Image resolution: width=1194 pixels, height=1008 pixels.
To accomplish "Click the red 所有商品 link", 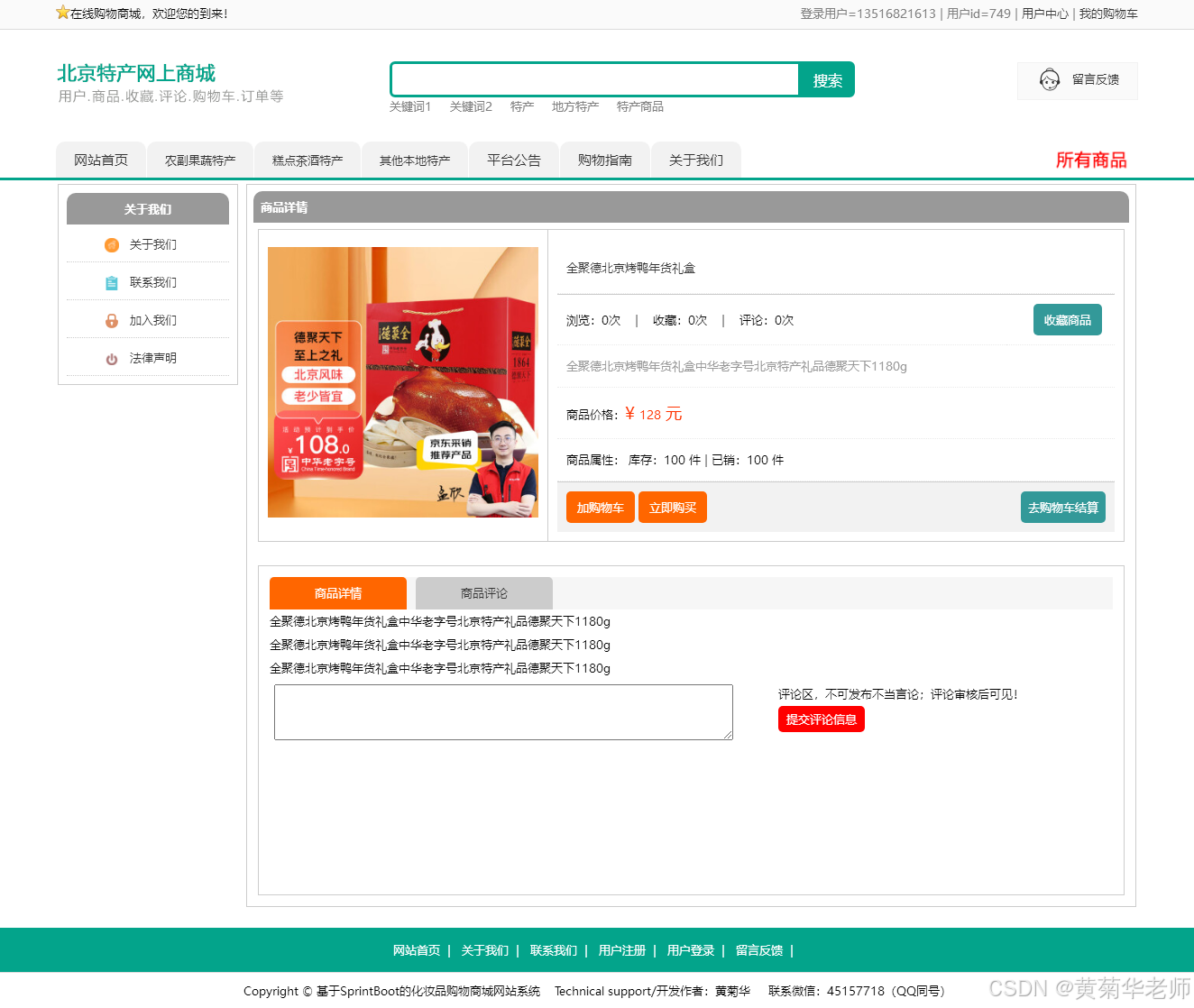I will [x=1091, y=160].
